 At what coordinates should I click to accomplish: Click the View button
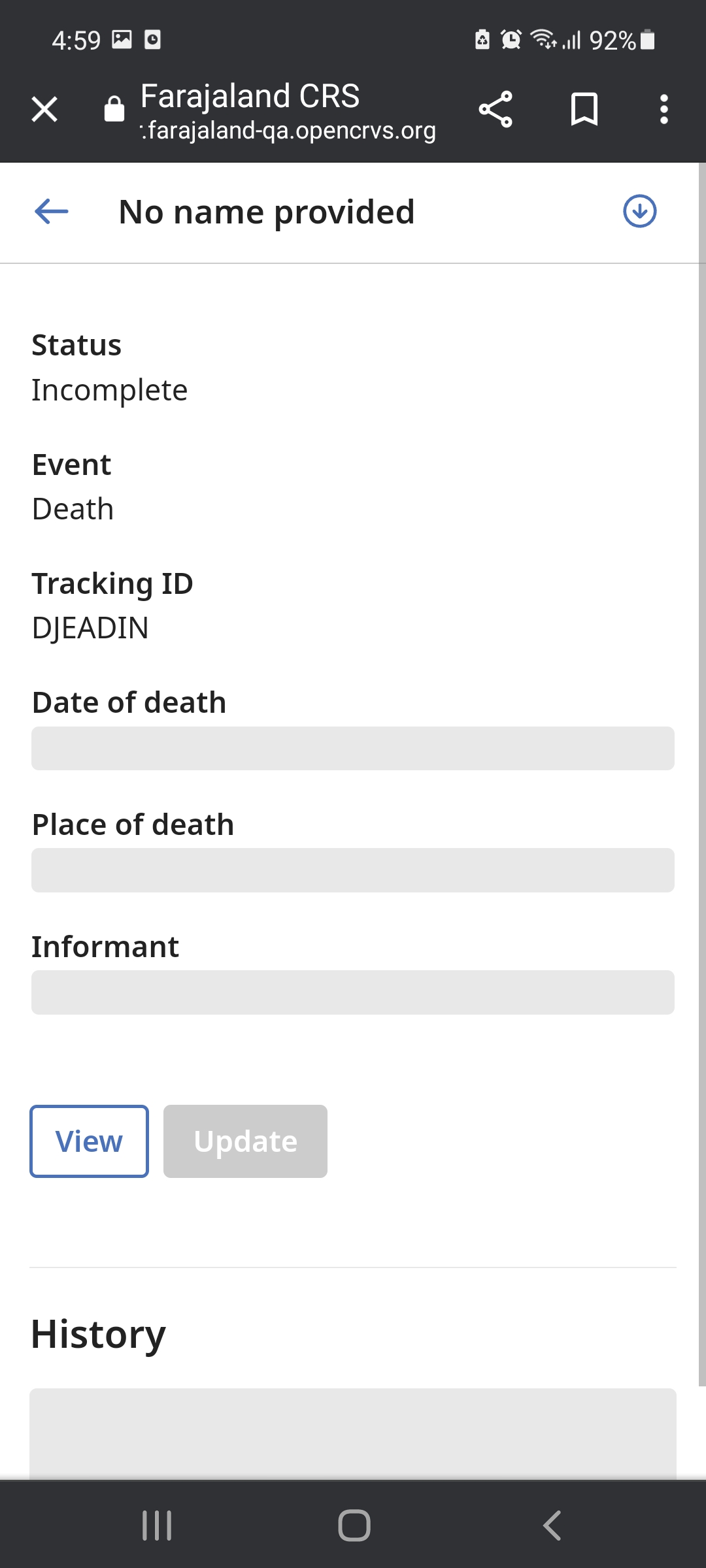coord(88,1141)
